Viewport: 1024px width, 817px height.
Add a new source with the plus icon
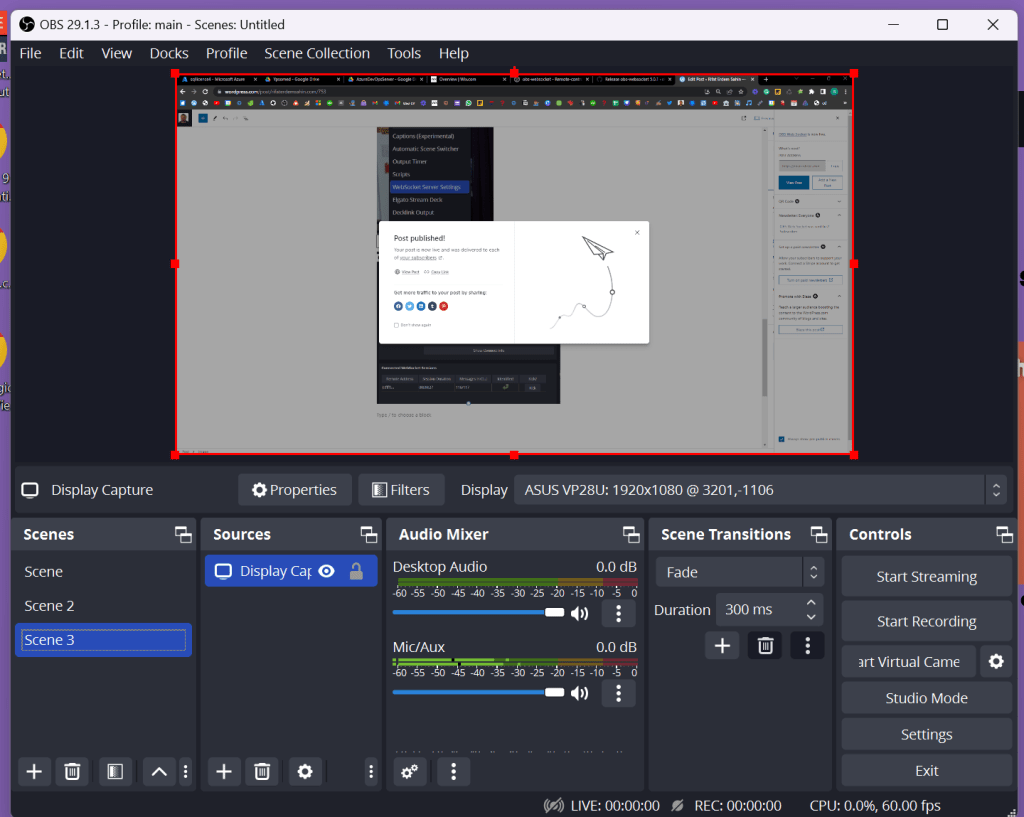tap(224, 771)
